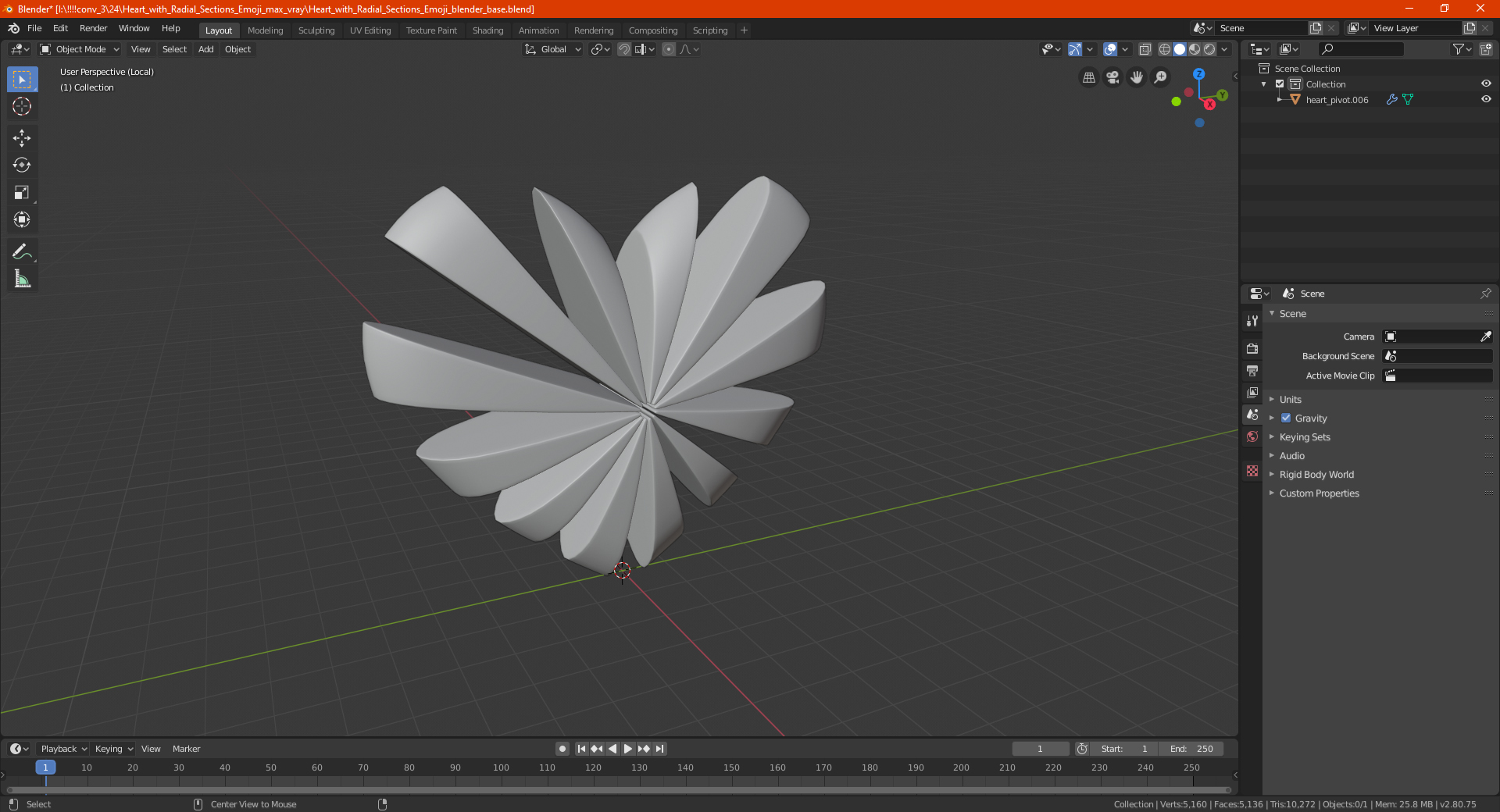Select the Scale tool
Viewport: 1500px width, 812px height.
[x=22, y=193]
